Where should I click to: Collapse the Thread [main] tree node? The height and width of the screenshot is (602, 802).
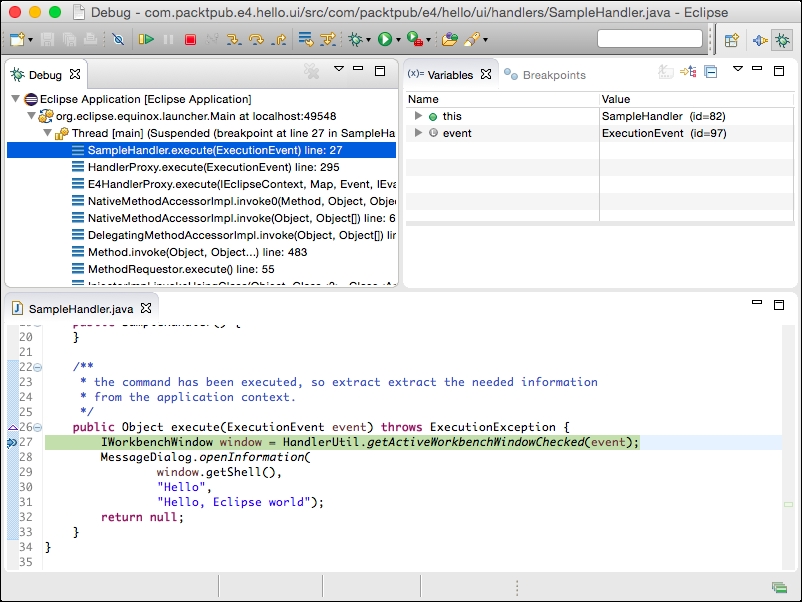tap(48, 133)
